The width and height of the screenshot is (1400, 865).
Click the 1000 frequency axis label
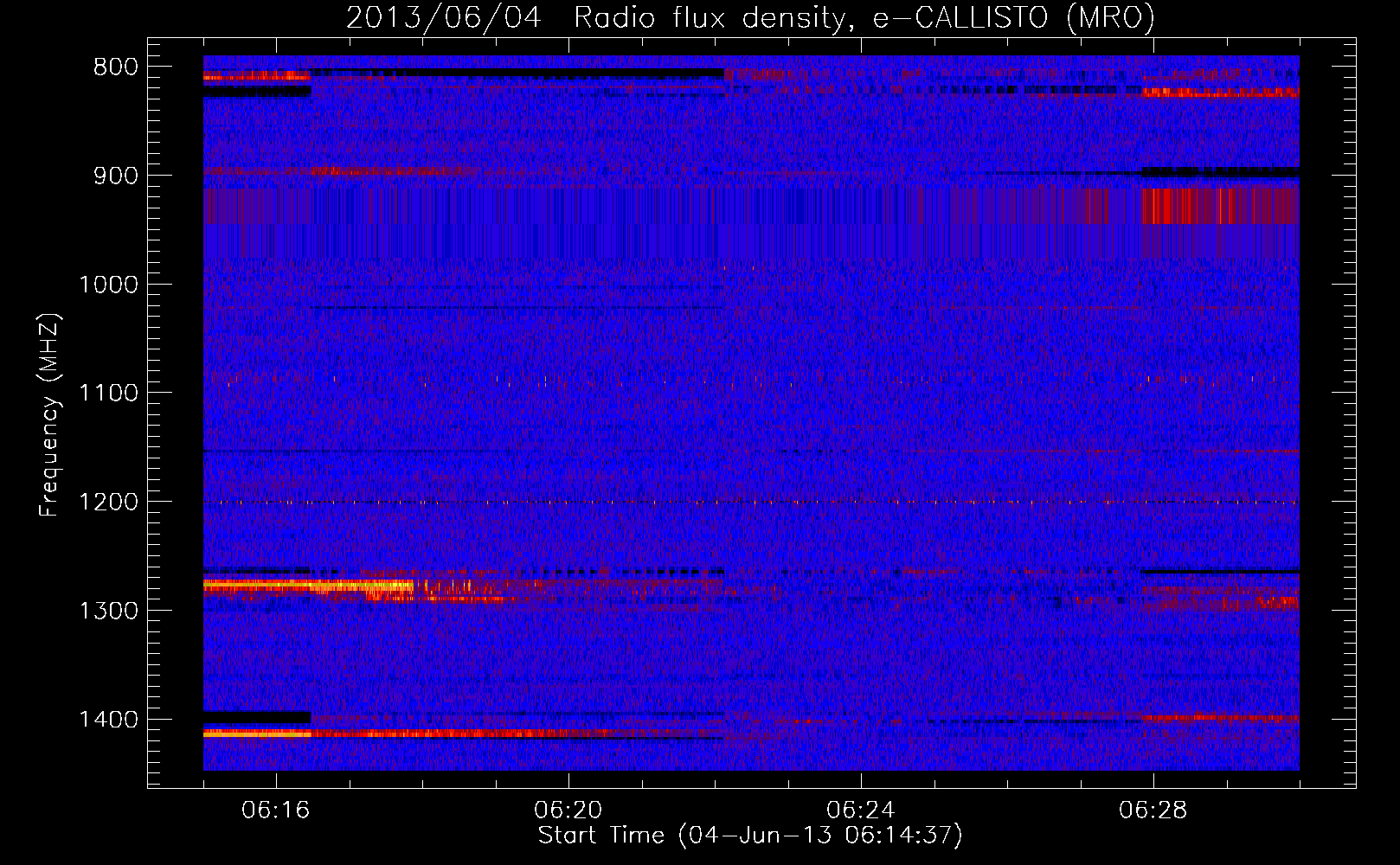[108, 285]
